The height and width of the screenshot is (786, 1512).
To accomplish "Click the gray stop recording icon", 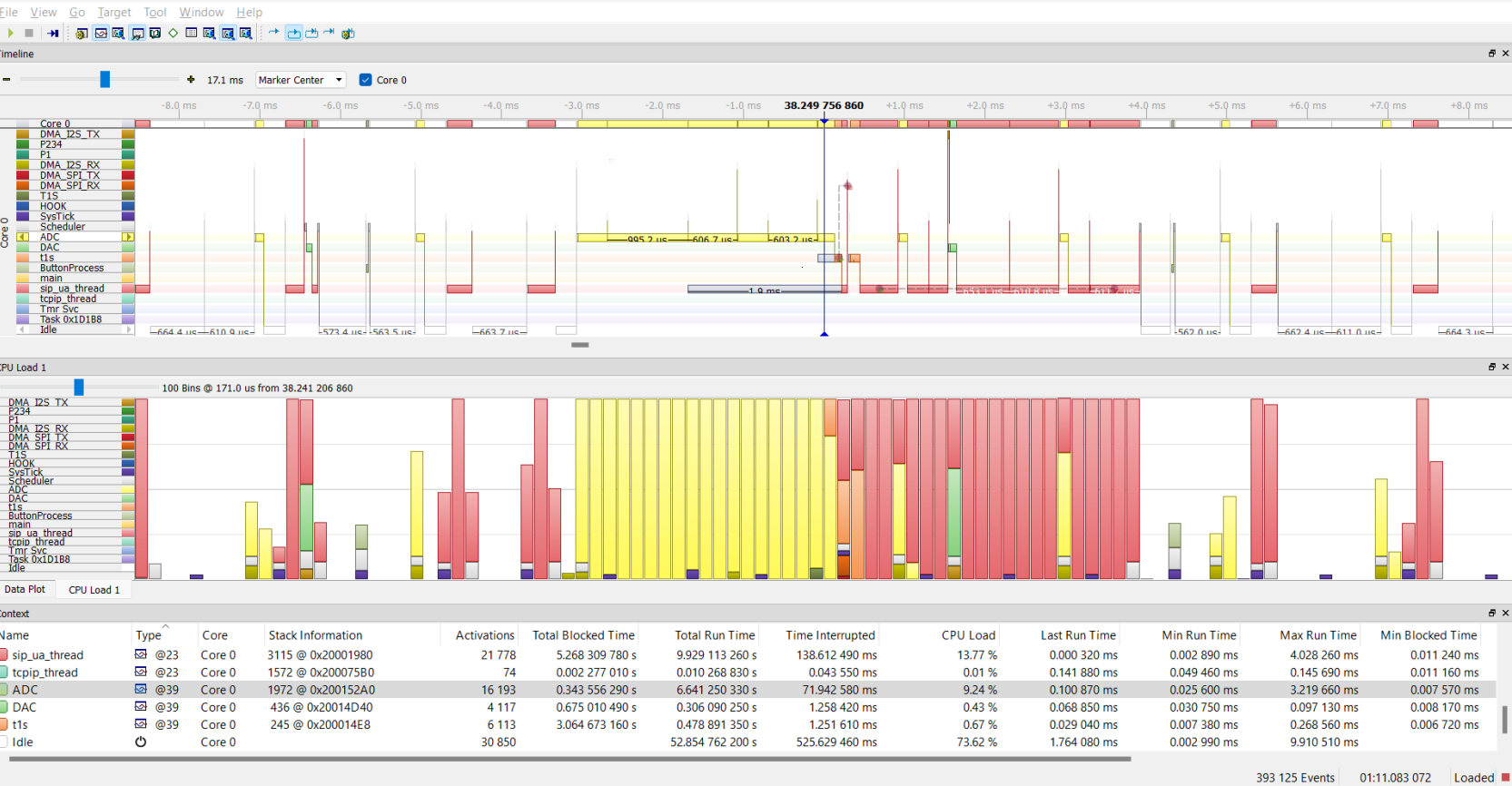I will tap(29, 34).
